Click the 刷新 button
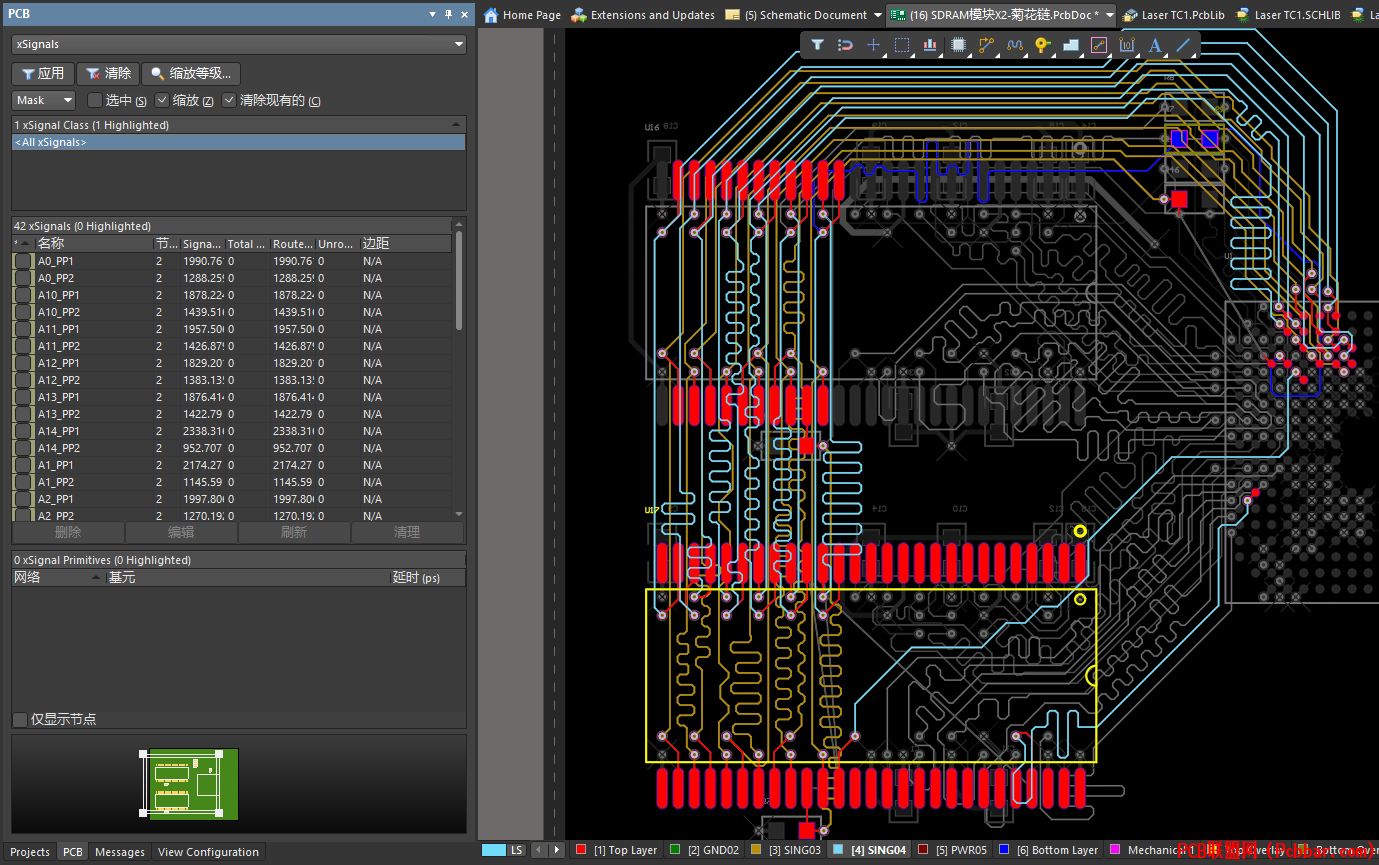 point(294,532)
